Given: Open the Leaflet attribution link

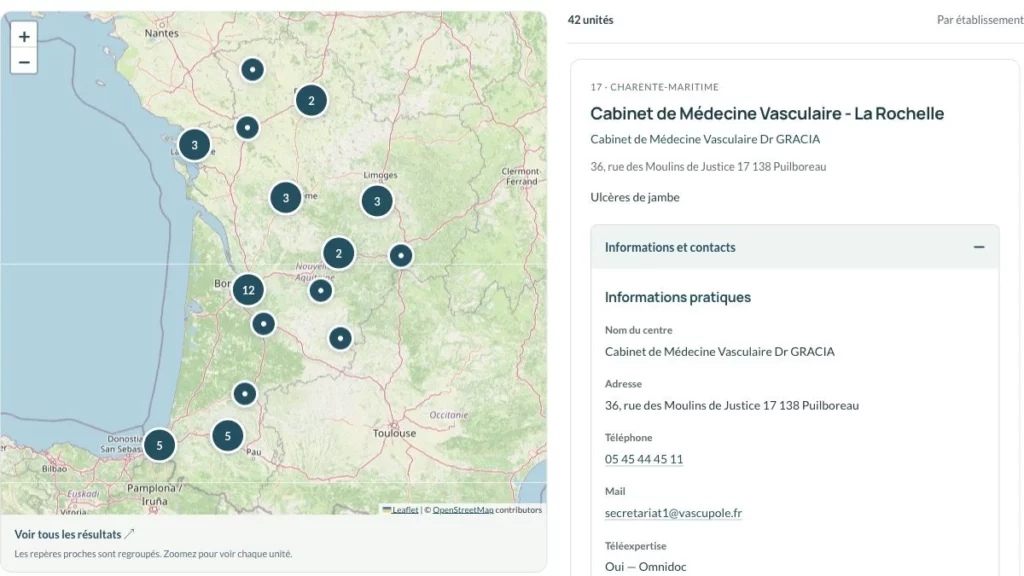Looking at the screenshot, I should click(405, 510).
